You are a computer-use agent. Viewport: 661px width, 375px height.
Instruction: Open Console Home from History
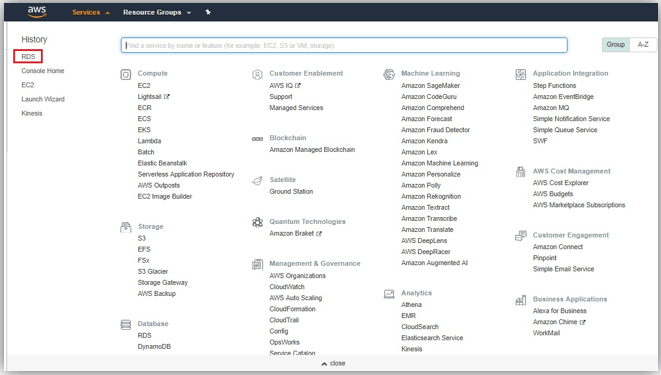coord(43,71)
